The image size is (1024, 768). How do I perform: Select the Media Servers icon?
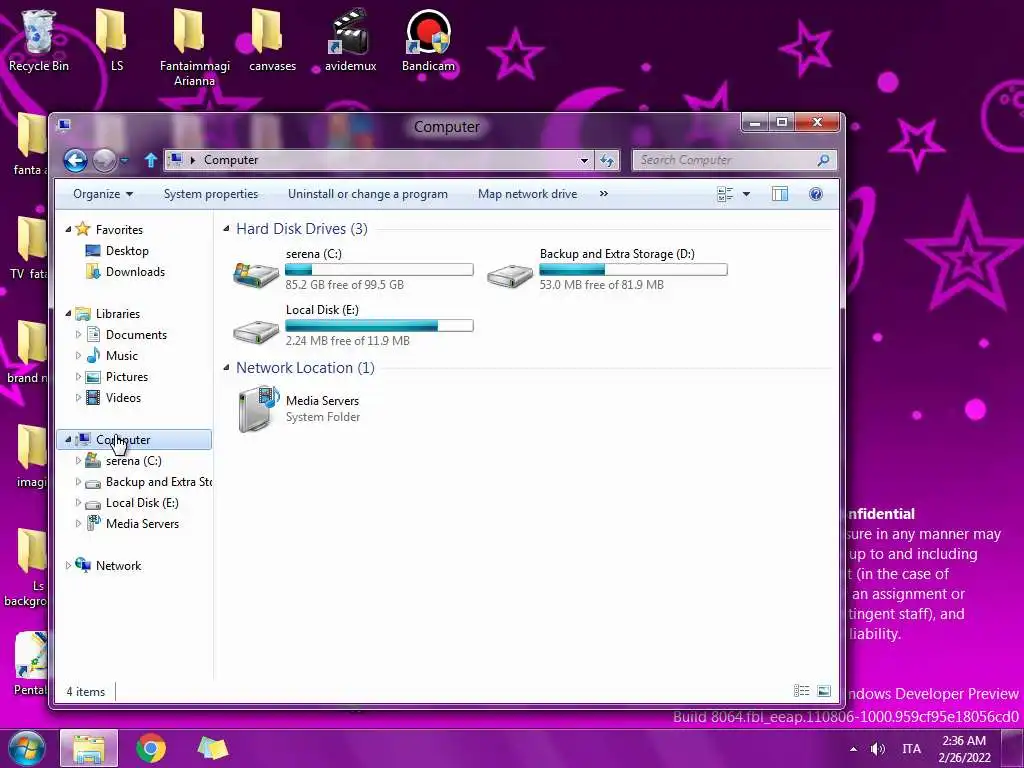pos(258,409)
